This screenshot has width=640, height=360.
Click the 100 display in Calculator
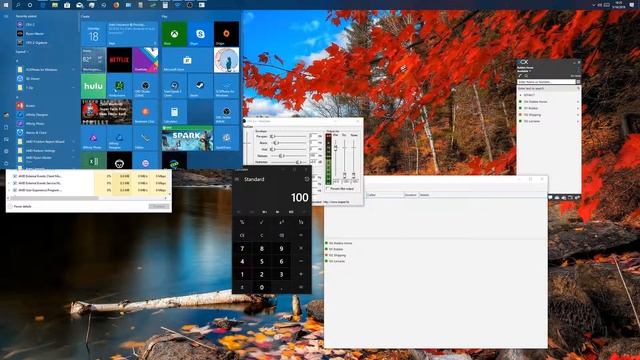(300, 198)
